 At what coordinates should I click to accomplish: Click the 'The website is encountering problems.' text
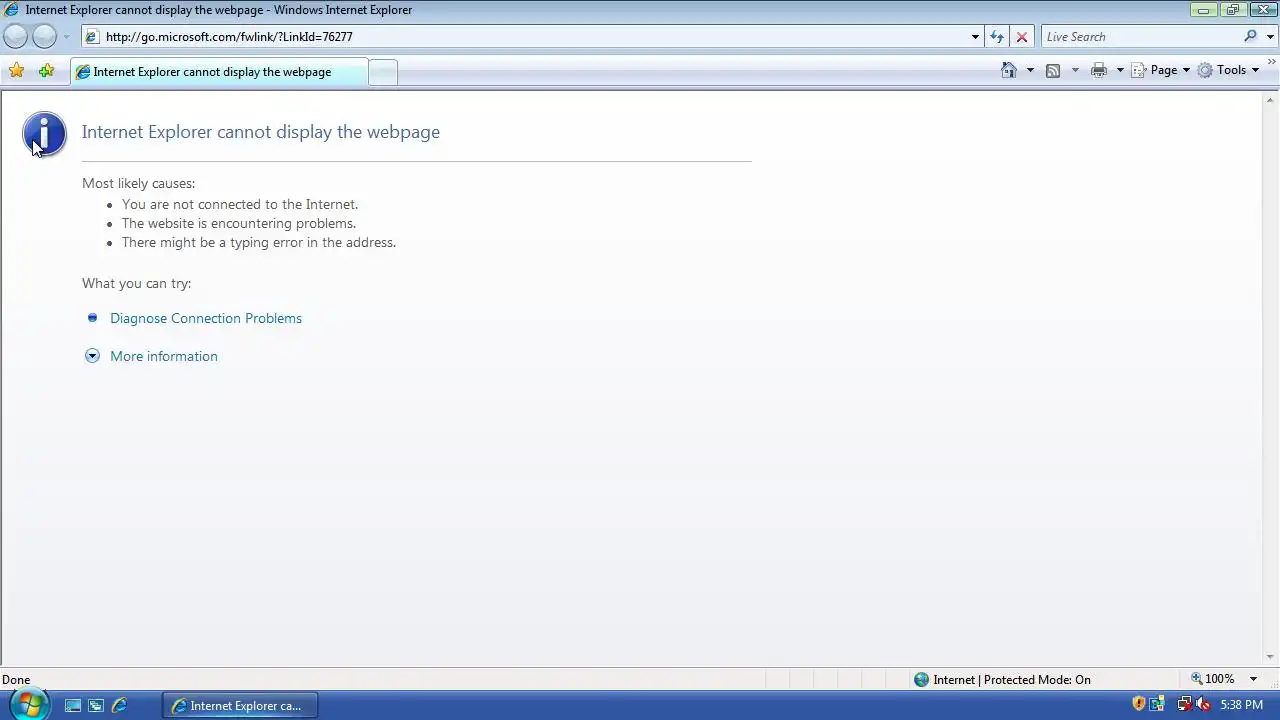click(x=239, y=223)
